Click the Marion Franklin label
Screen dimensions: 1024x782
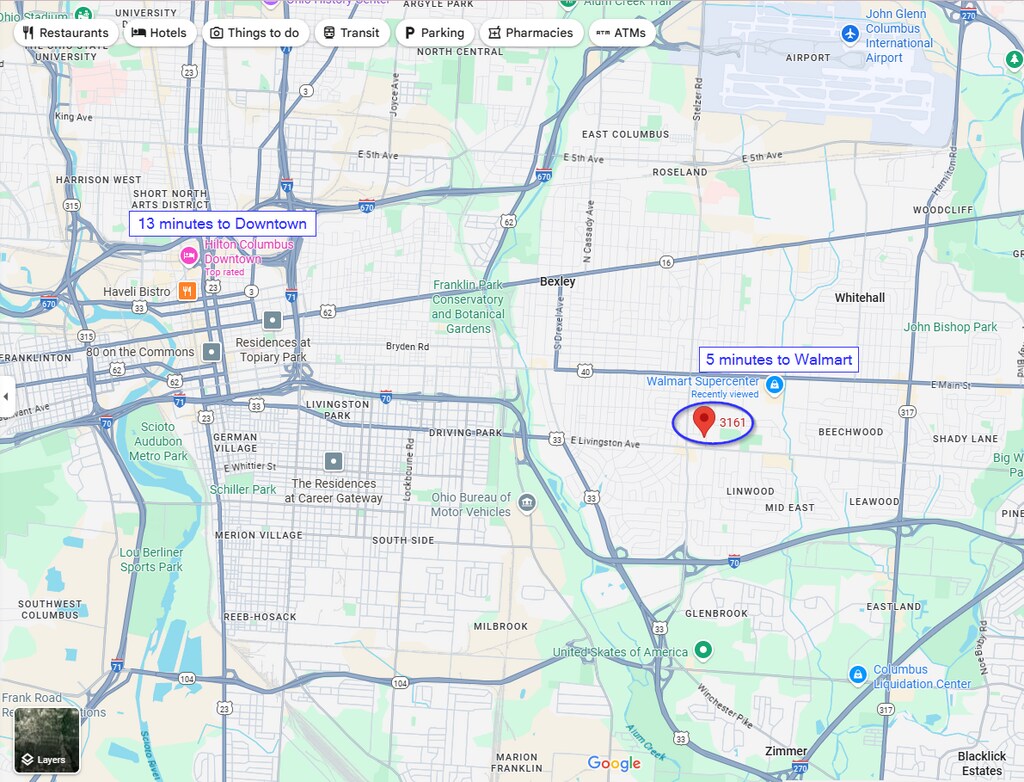(517, 762)
